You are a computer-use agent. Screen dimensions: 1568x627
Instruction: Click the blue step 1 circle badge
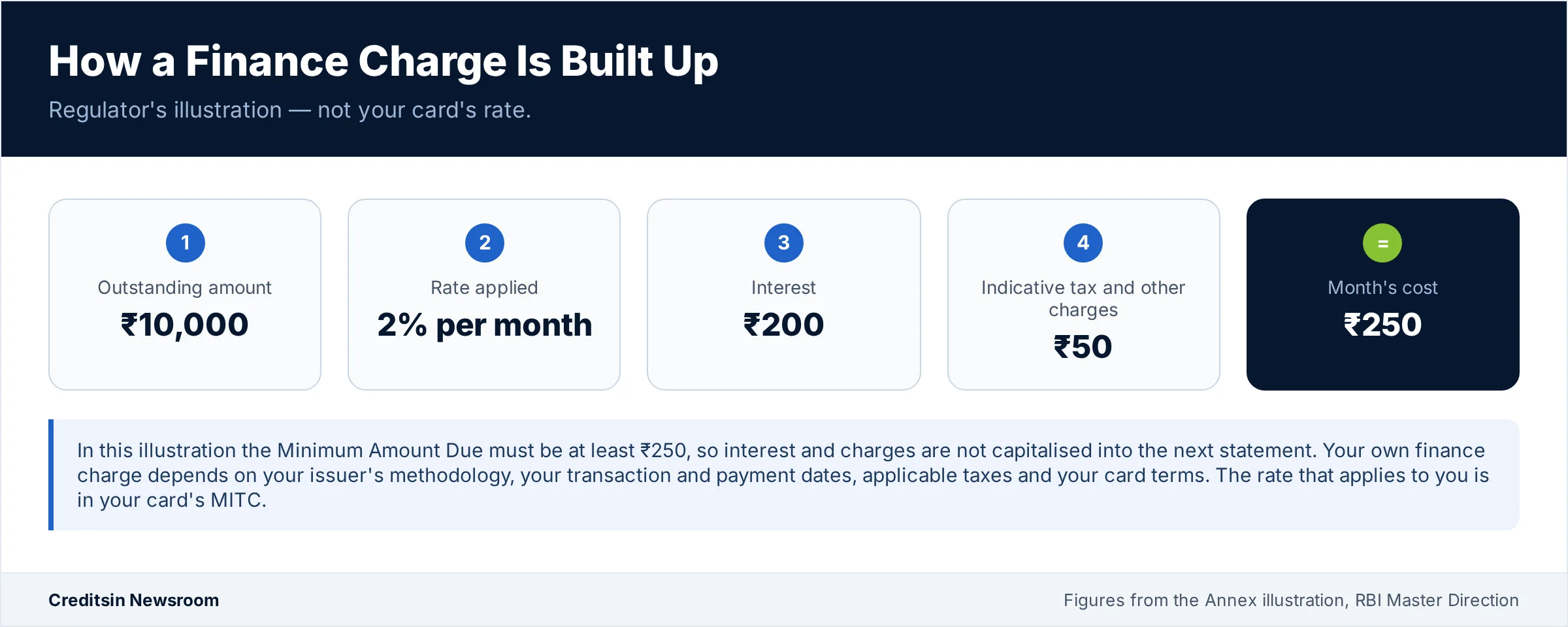[186, 243]
